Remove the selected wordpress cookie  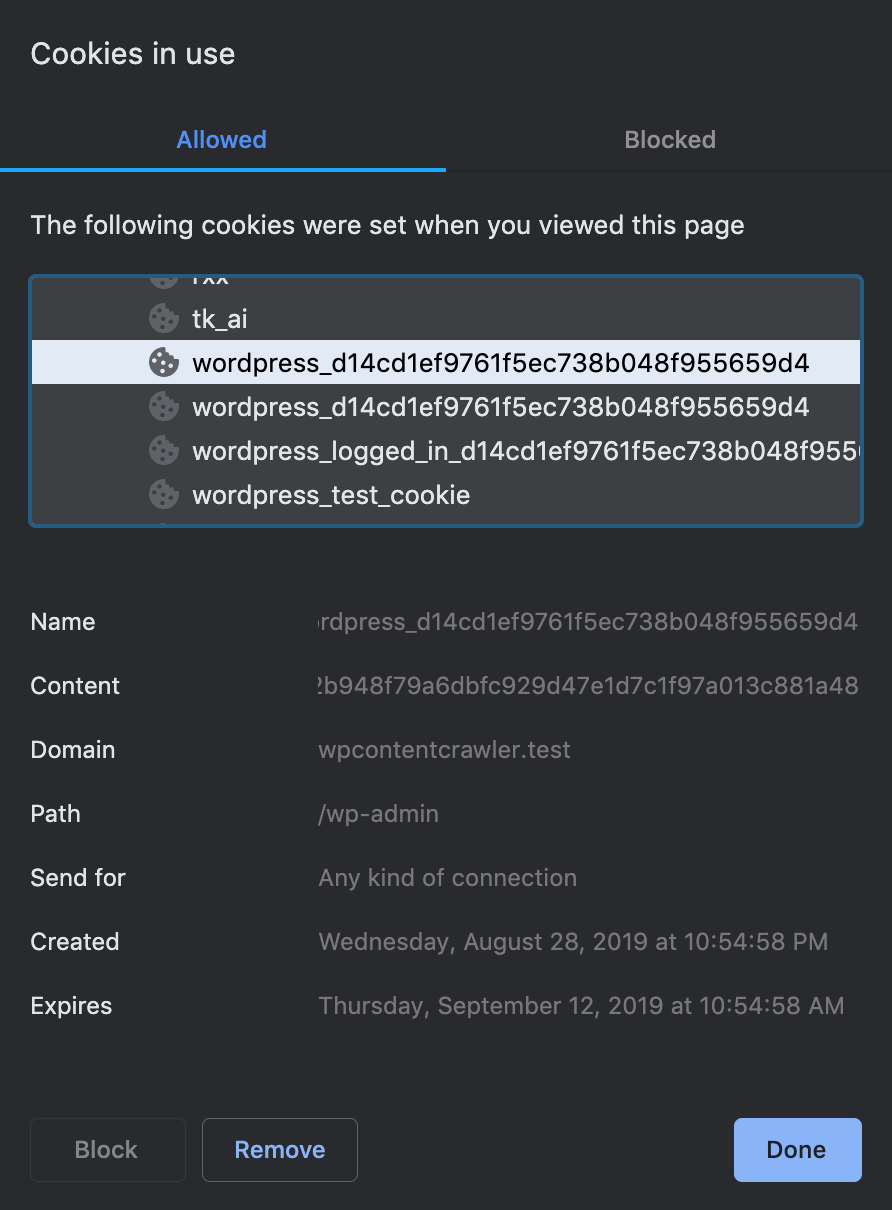tap(279, 1149)
